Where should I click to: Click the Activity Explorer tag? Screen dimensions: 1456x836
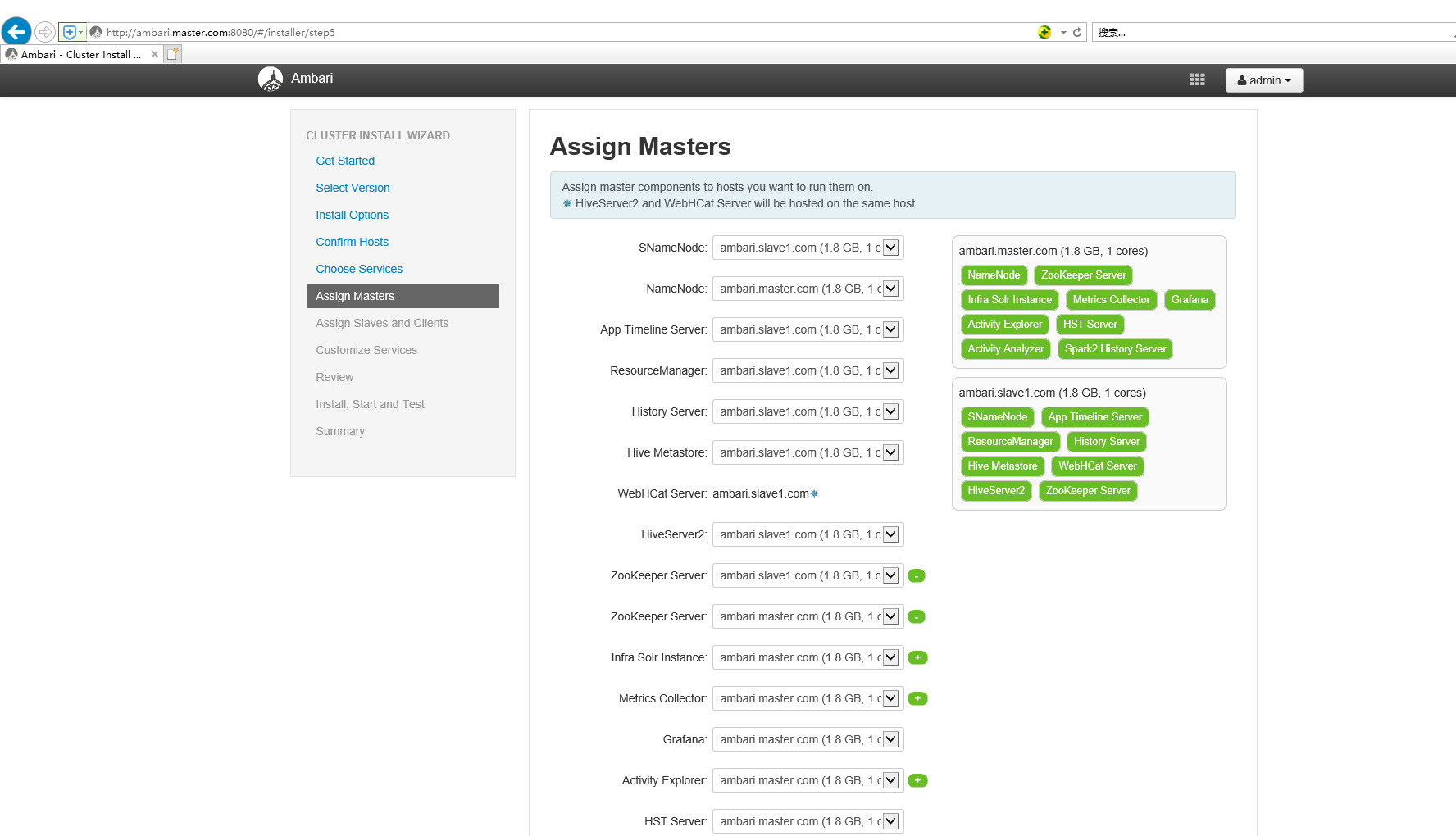coord(1004,325)
